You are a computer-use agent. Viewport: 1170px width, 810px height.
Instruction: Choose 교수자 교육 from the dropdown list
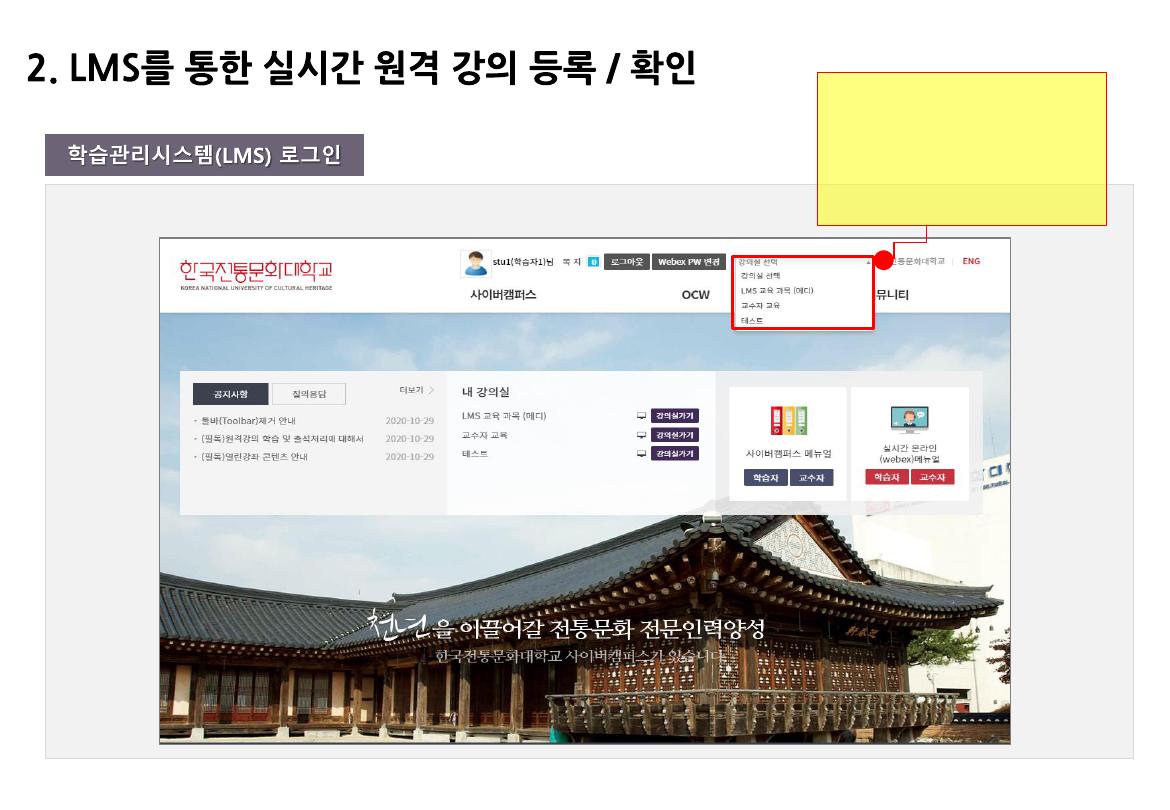[760, 306]
